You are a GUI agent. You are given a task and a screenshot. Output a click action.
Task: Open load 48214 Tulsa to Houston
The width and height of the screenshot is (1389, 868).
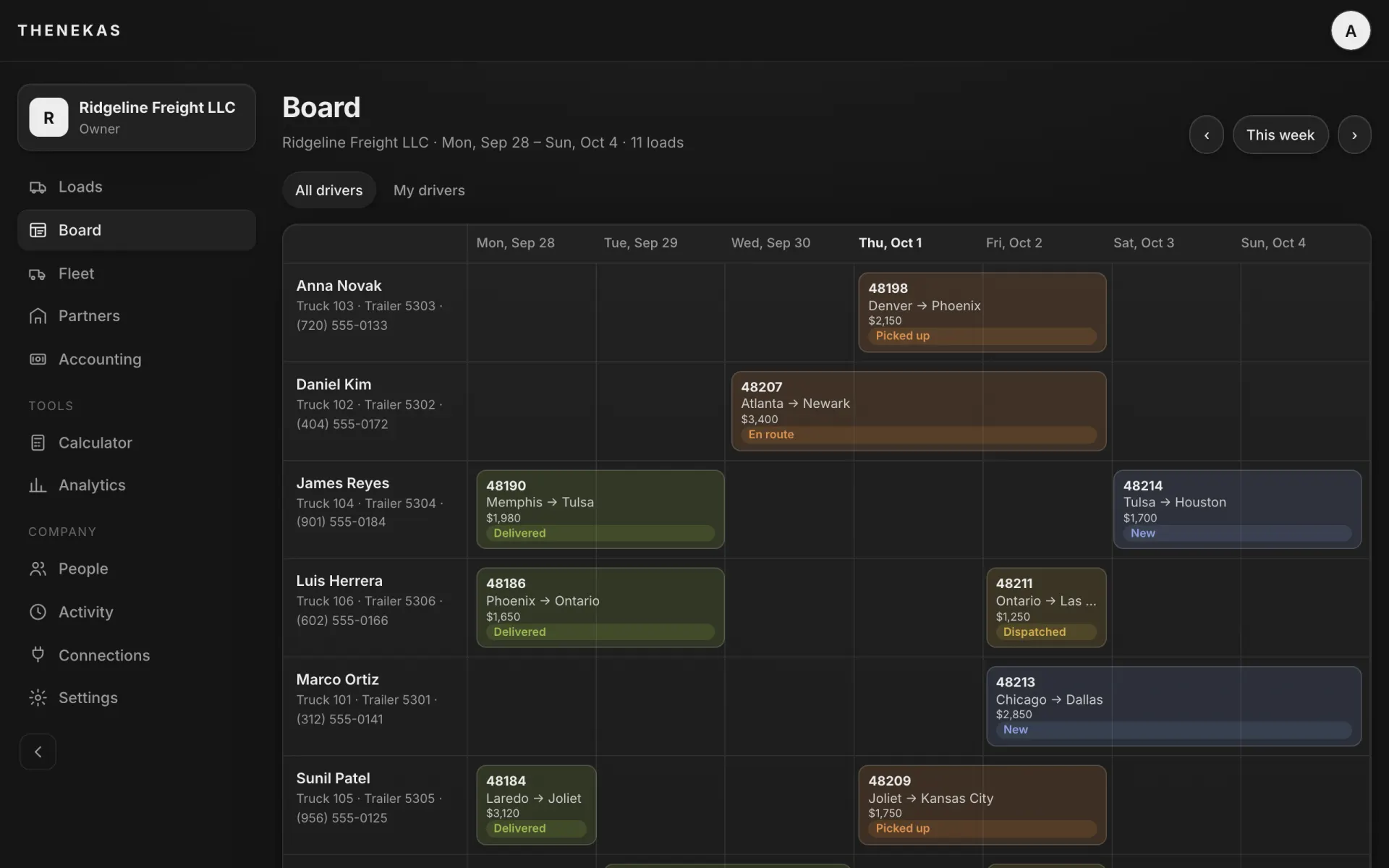coord(1237,509)
